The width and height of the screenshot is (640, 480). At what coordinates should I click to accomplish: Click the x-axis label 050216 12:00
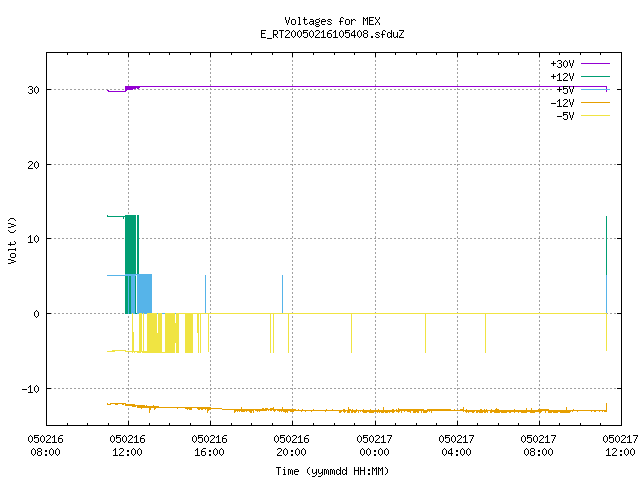coord(128,446)
